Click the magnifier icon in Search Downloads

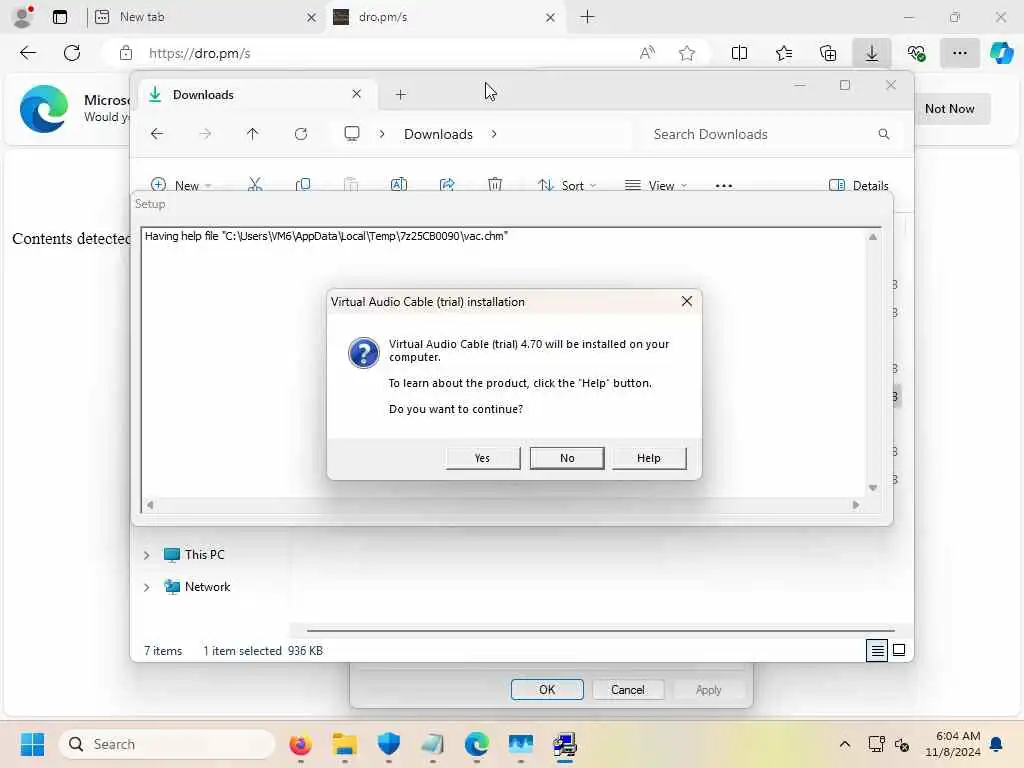[x=884, y=134]
